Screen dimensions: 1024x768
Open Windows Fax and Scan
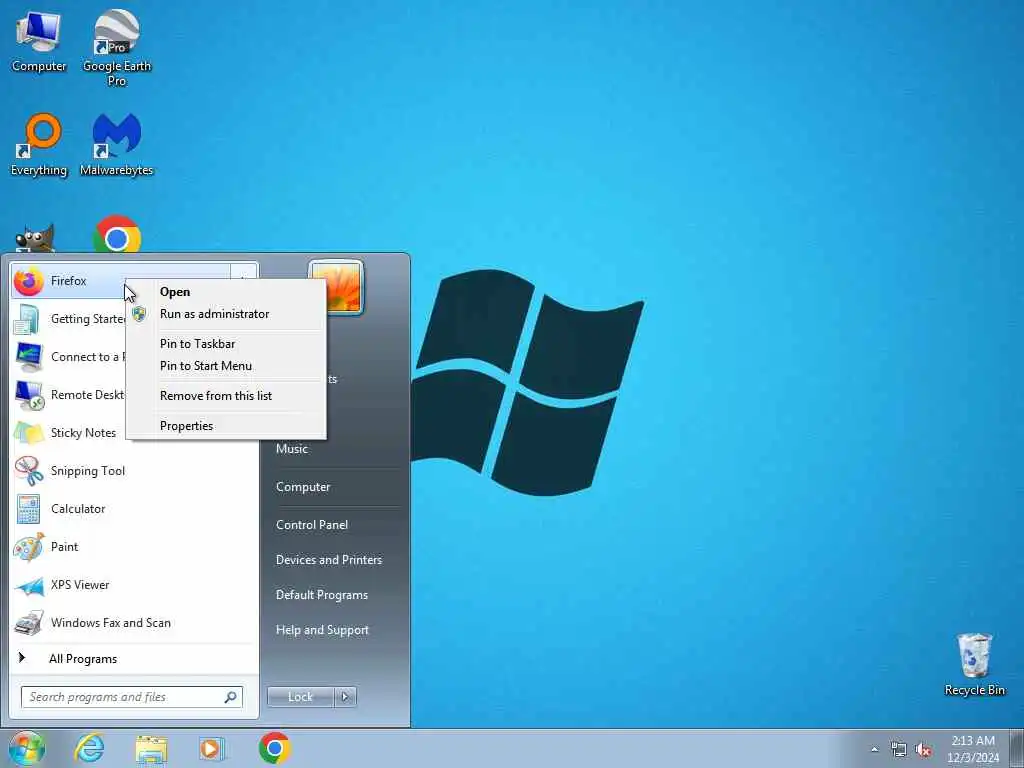click(134, 622)
